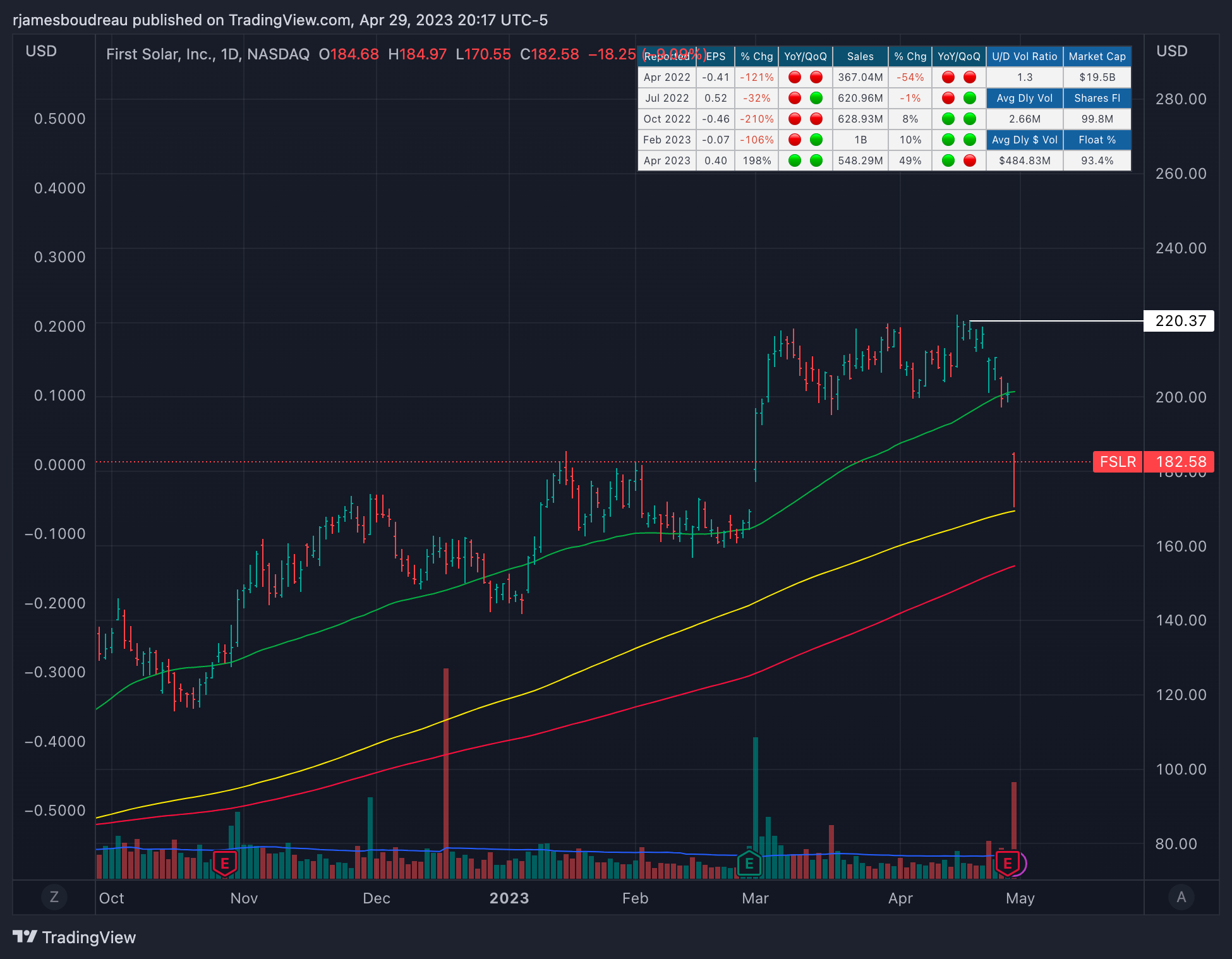Click the Float % label cell
Viewport: 1232px width, 959px height.
tap(1097, 140)
